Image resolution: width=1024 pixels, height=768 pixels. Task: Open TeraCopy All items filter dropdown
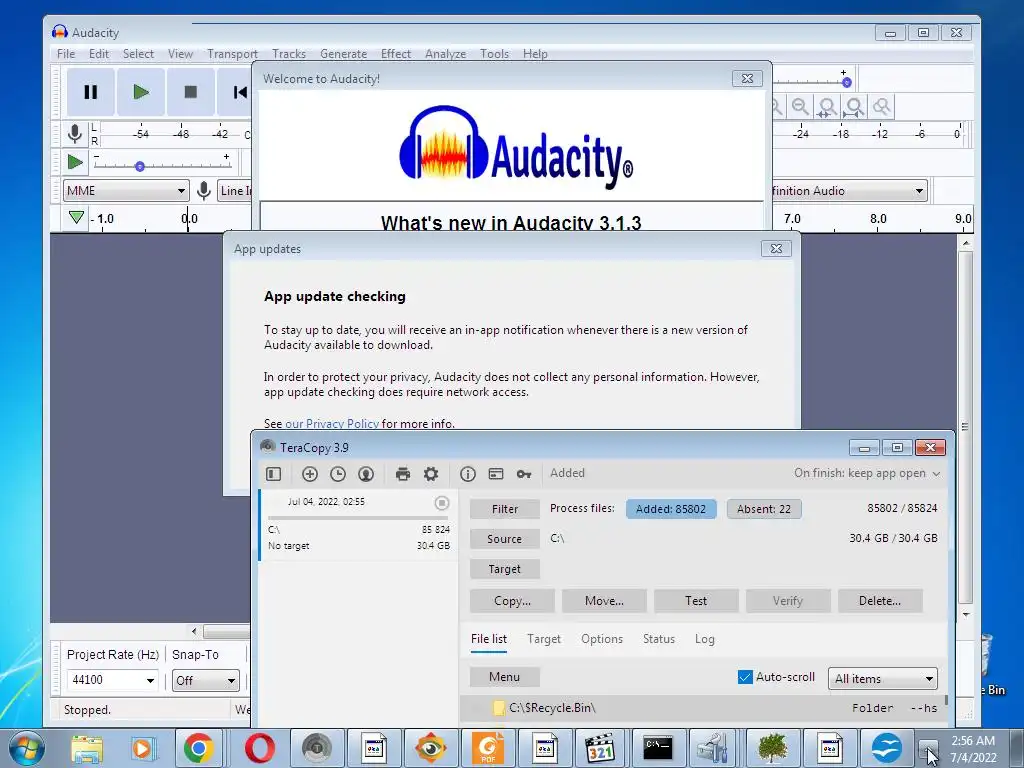pos(882,679)
